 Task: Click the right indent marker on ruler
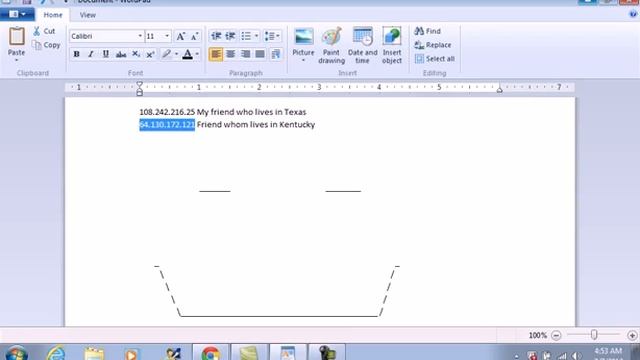click(500, 89)
